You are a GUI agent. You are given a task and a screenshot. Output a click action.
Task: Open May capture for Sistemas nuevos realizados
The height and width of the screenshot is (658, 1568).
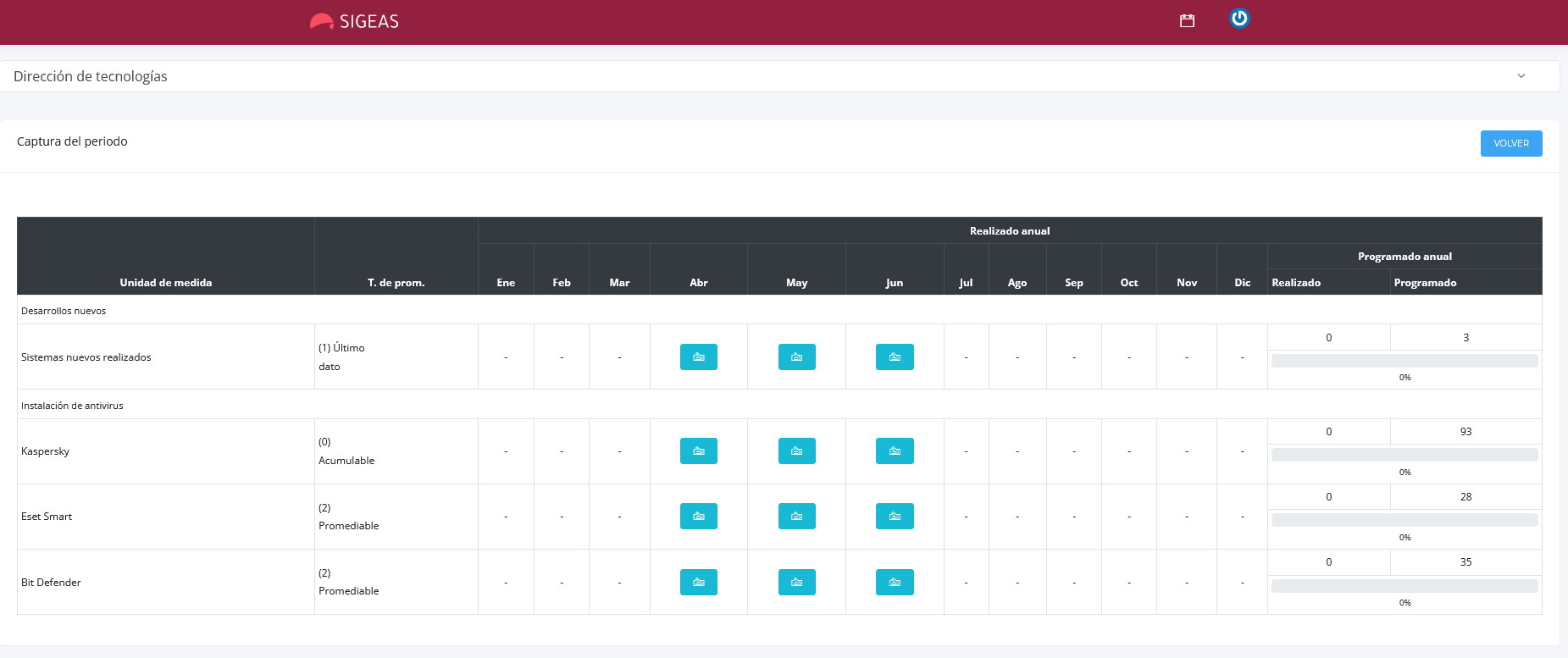click(x=797, y=357)
